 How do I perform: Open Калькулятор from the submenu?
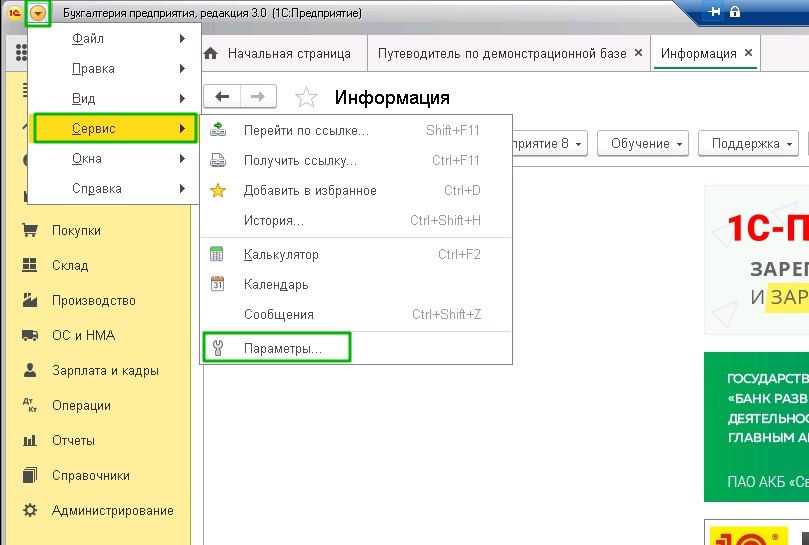(x=356, y=254)
